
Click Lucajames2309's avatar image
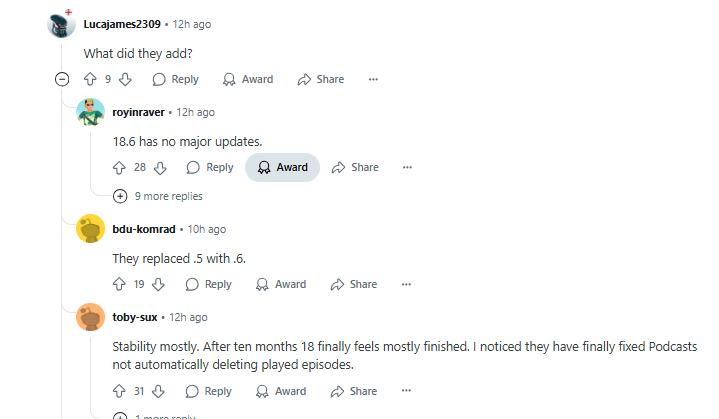[x=62, y=24]
